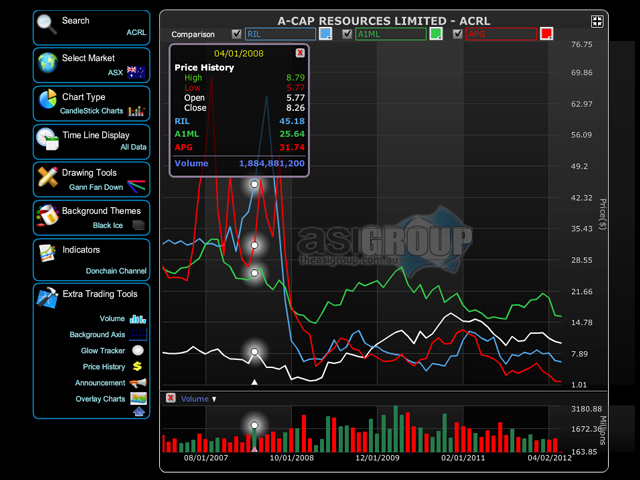Open the Volume indicator dropdown arrow

tap(214, 399)
